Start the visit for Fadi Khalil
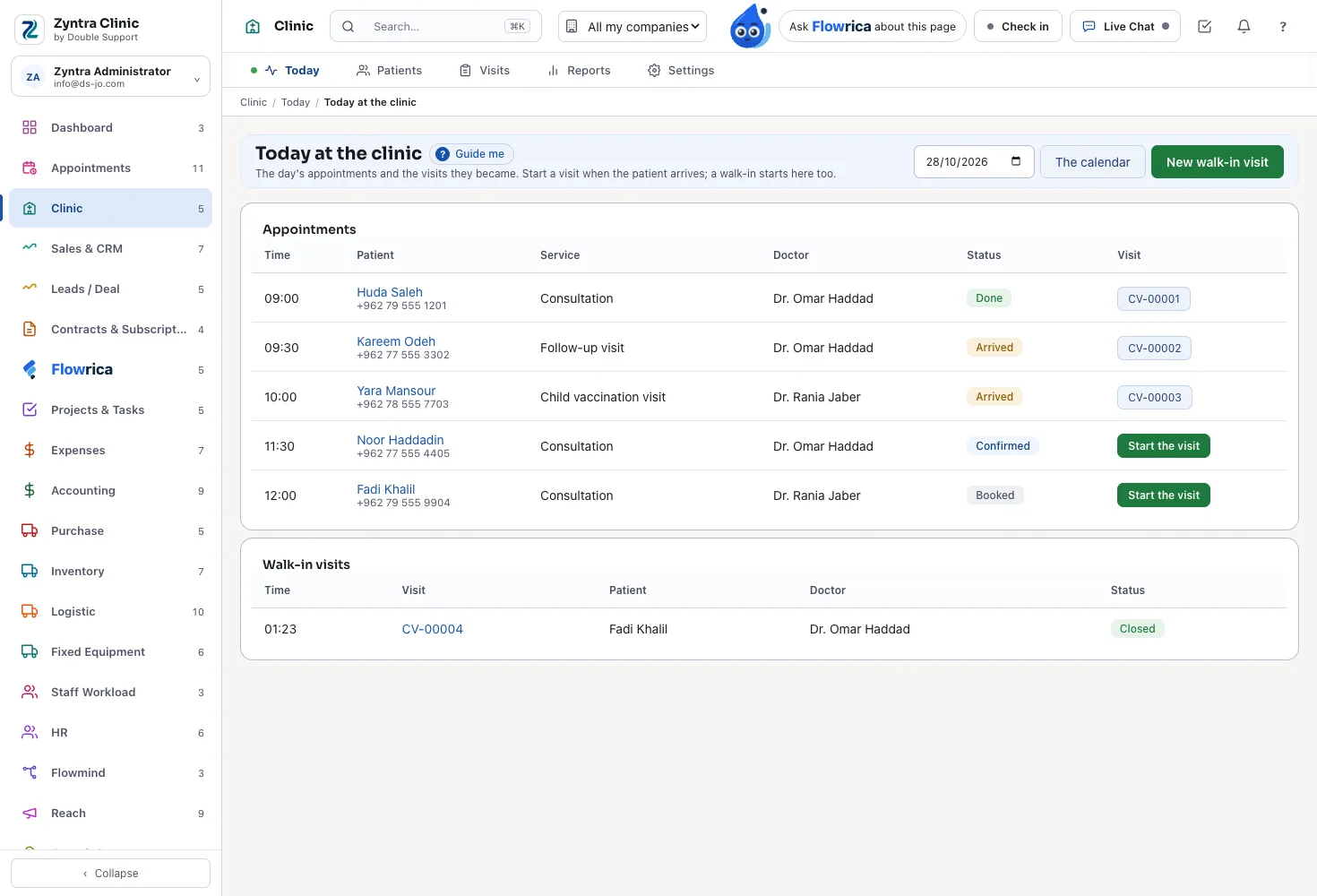 point(1164,495)
